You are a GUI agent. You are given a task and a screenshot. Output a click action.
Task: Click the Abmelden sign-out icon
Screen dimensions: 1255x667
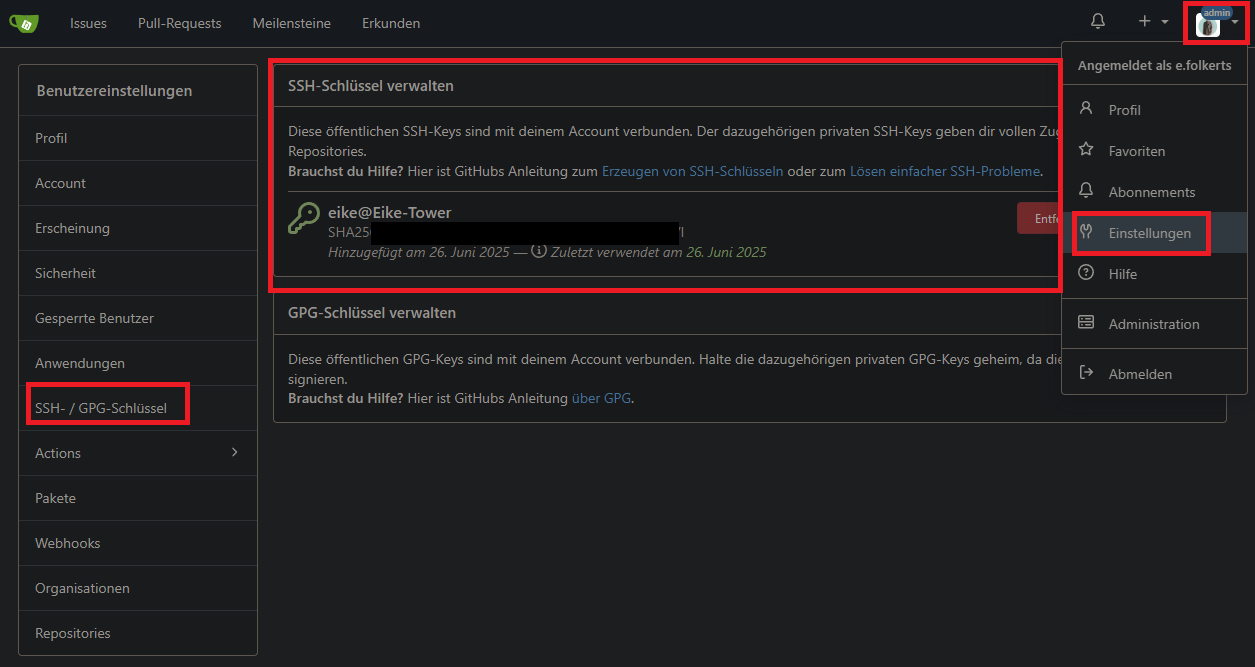[1086, 373]
